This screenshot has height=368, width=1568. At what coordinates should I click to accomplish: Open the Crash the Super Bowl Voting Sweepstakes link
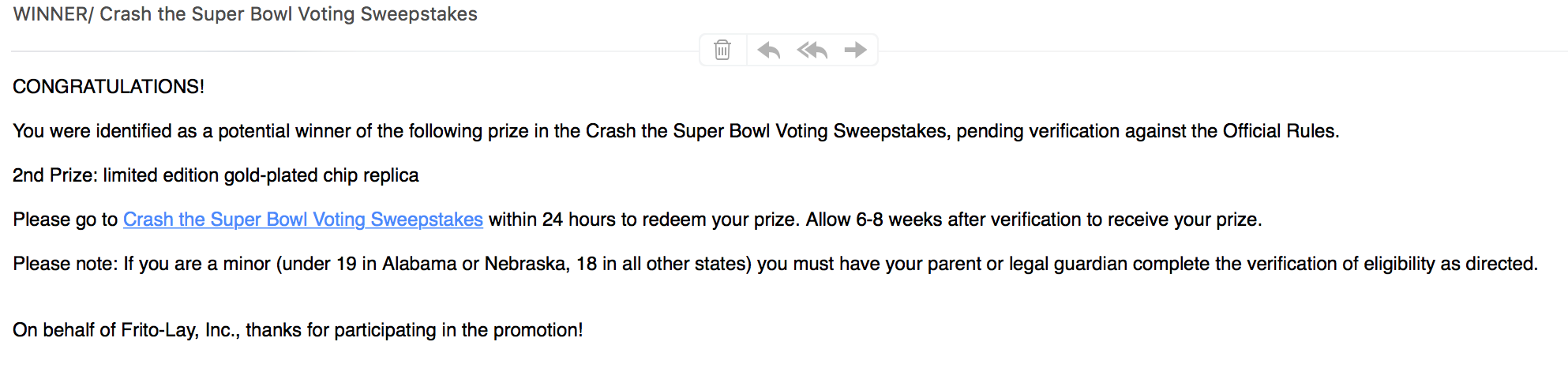click(302, 220)
